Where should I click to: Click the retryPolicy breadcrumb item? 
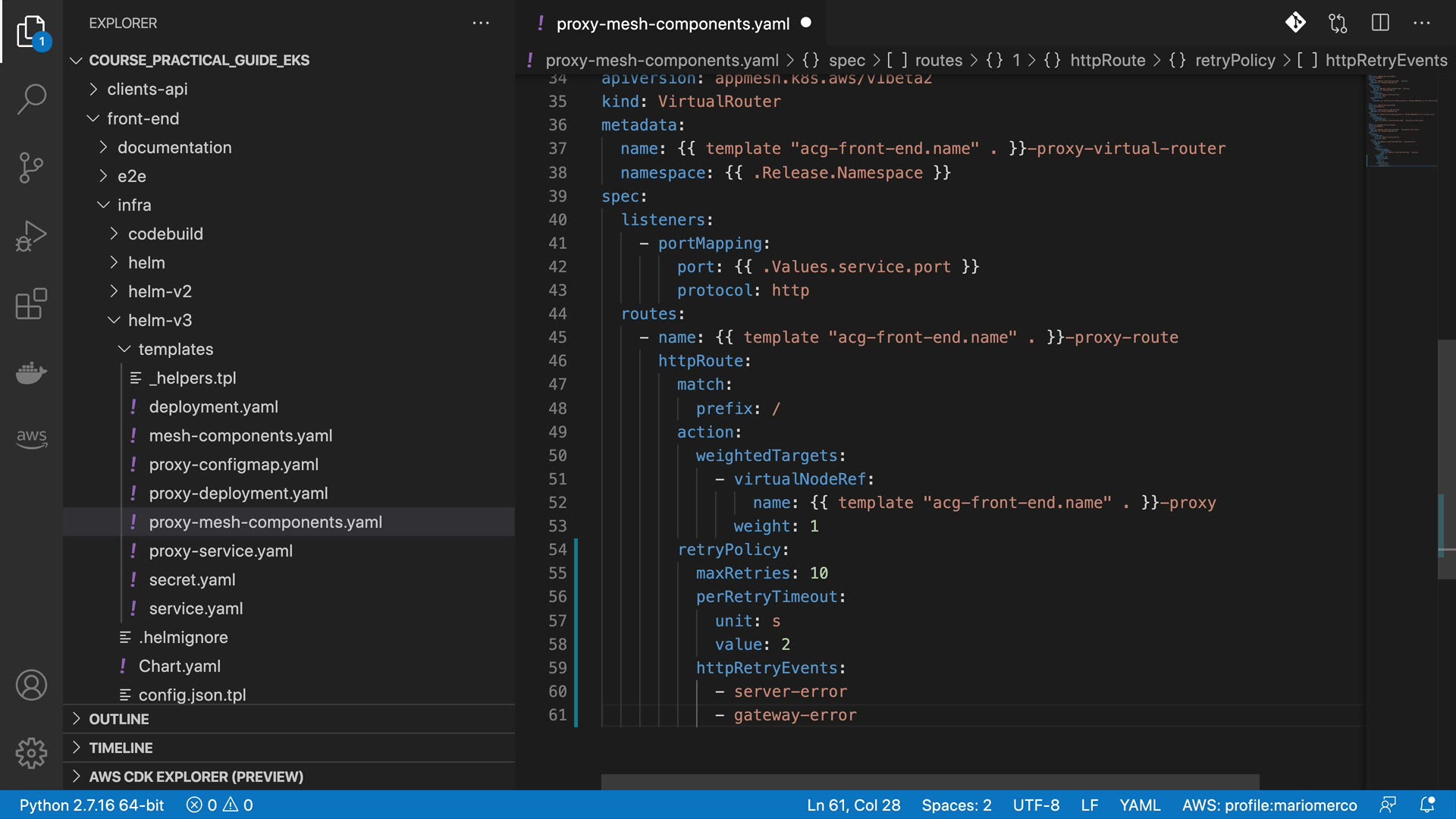(1235, 60)
